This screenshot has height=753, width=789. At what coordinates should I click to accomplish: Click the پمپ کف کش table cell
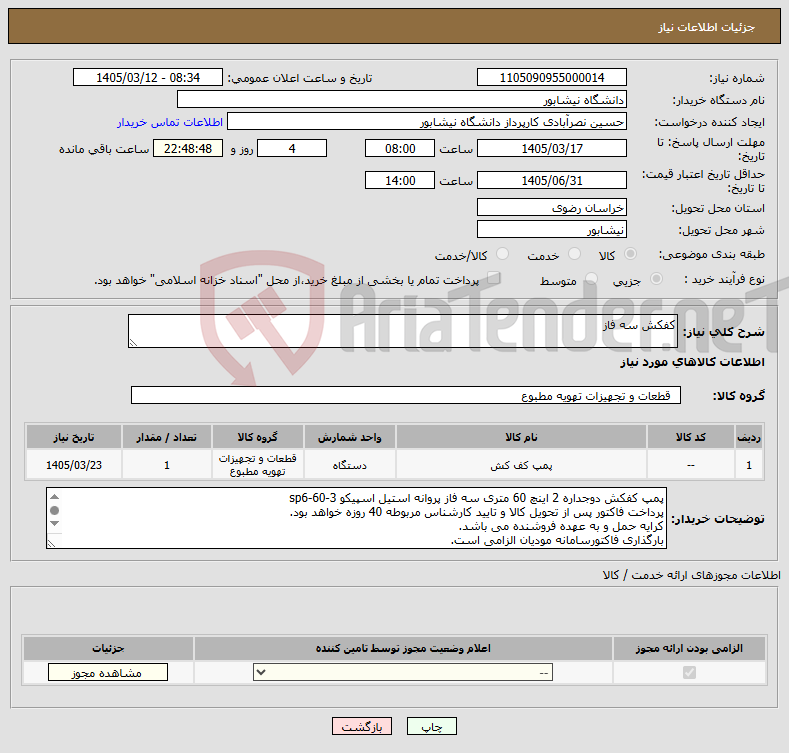click(521, 465)
